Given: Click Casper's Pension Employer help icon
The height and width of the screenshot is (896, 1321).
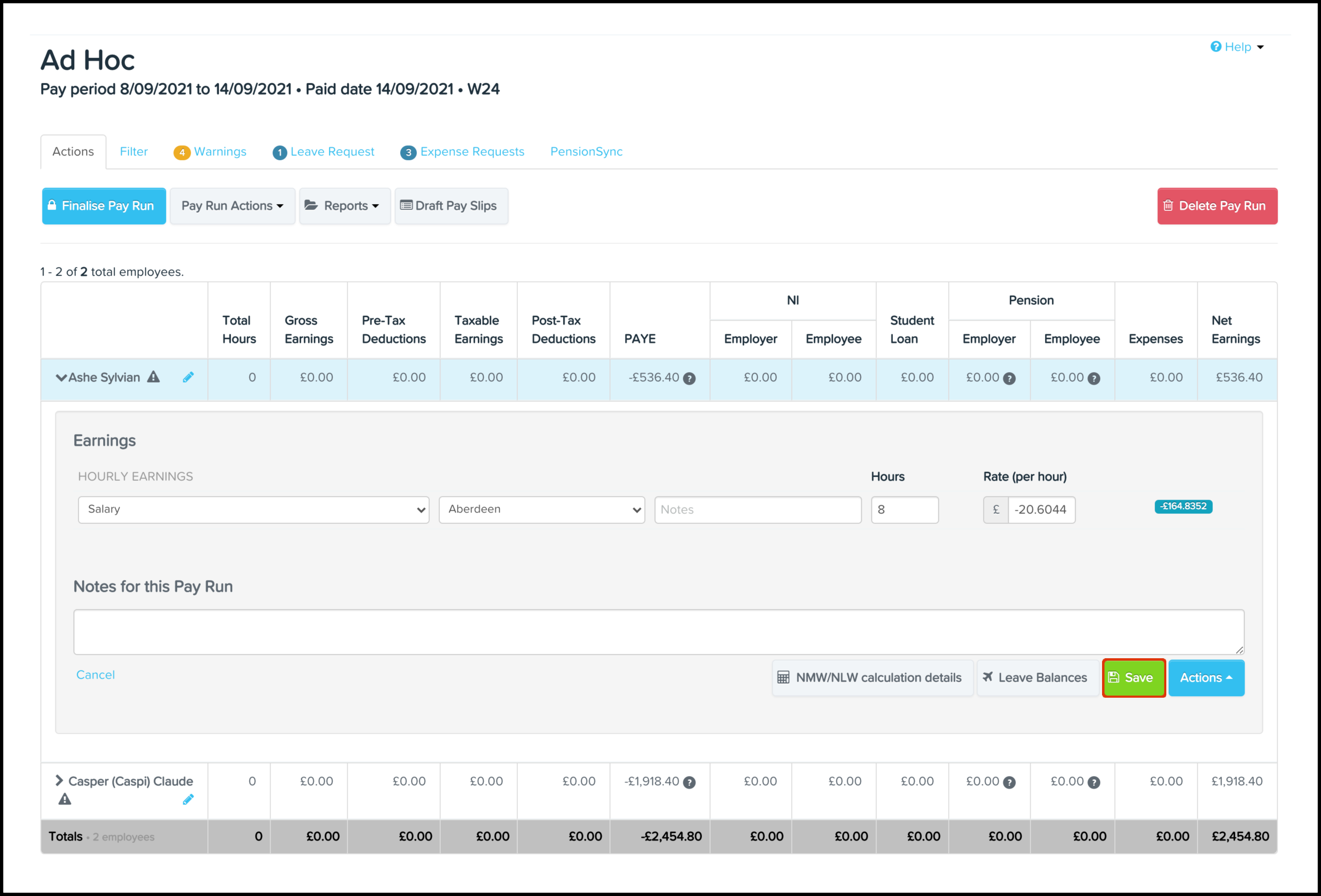Looking at the screenshot, I should point(1009,783).
